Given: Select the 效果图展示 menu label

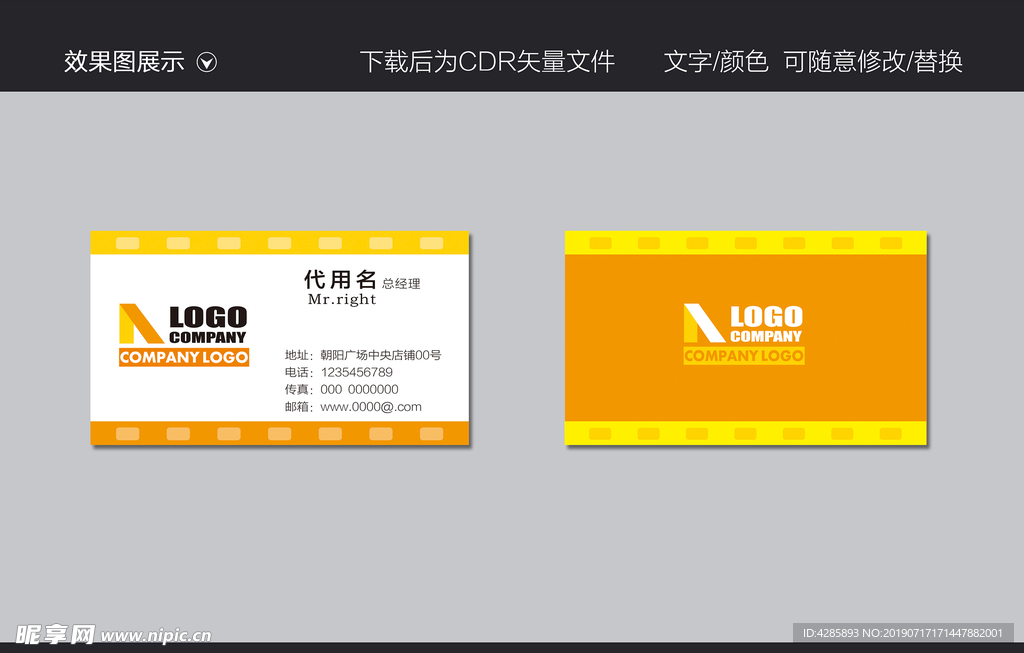Looking at the screenshot, I should pyautogui.click(x=122, y=61).
